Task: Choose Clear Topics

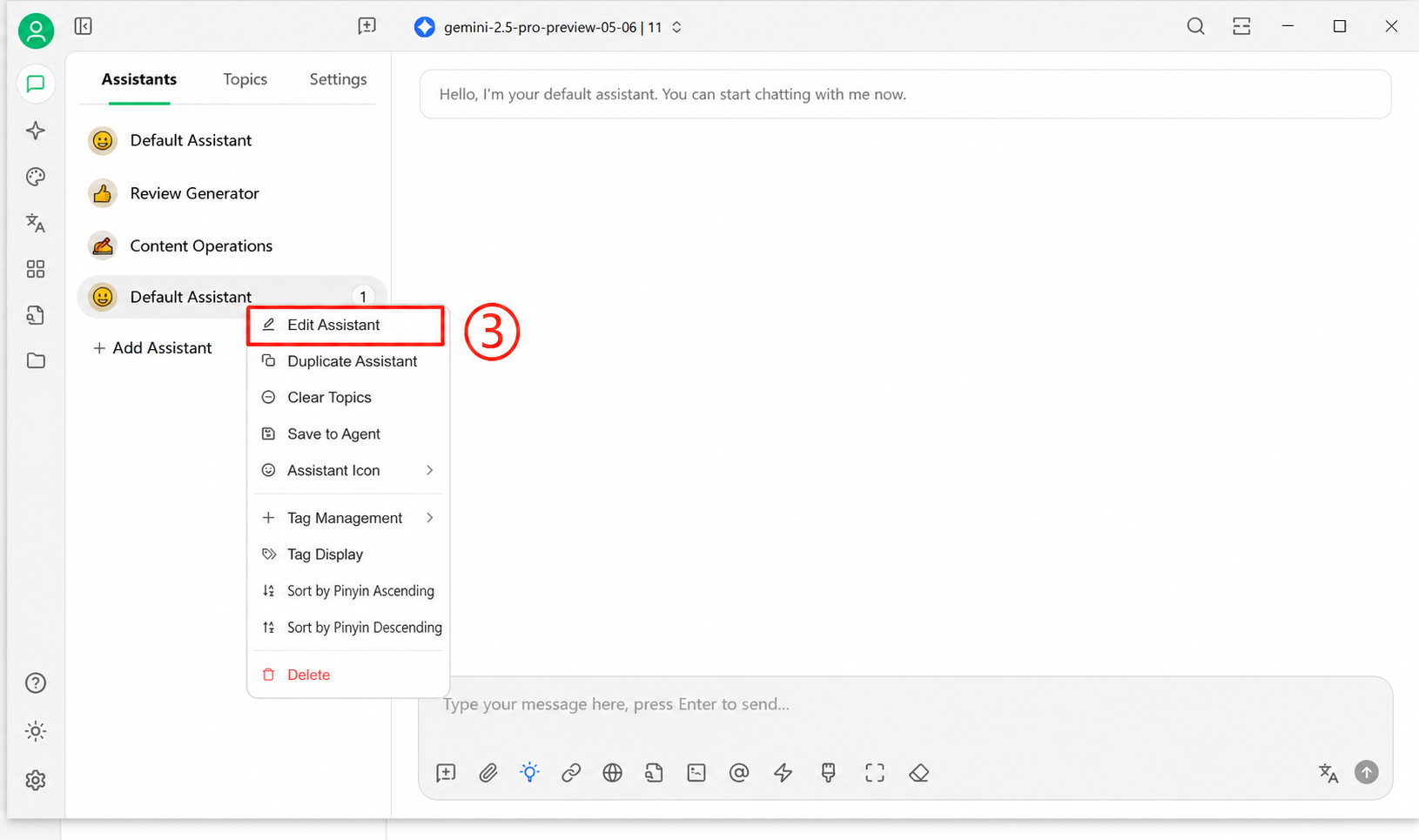Action: (348, 398)
